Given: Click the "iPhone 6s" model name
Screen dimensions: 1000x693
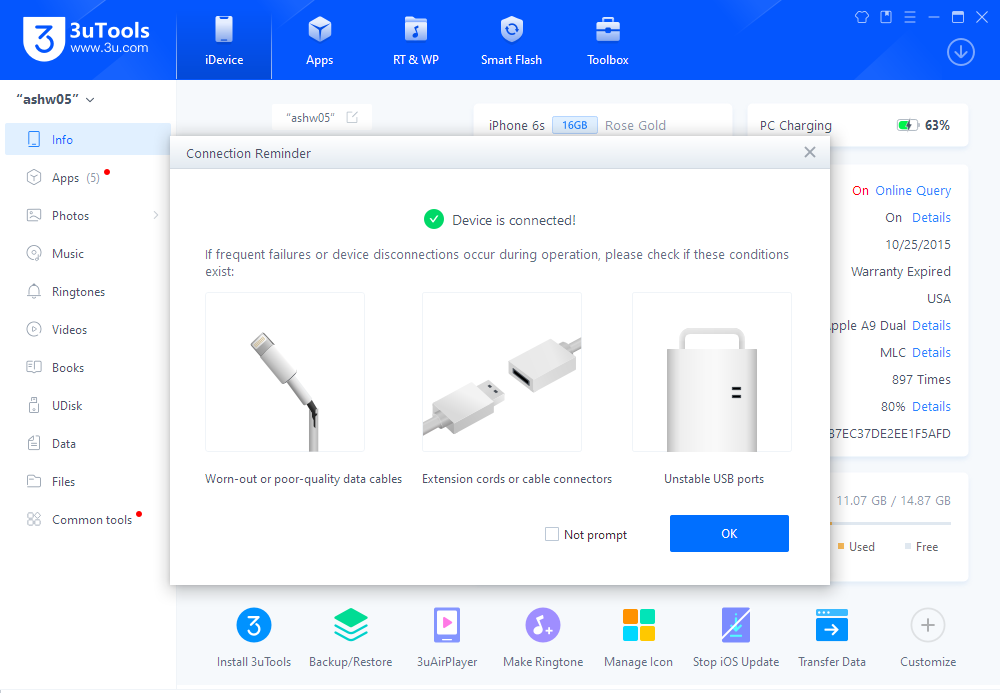Looking at the screenshot, I should pos(517,126).
